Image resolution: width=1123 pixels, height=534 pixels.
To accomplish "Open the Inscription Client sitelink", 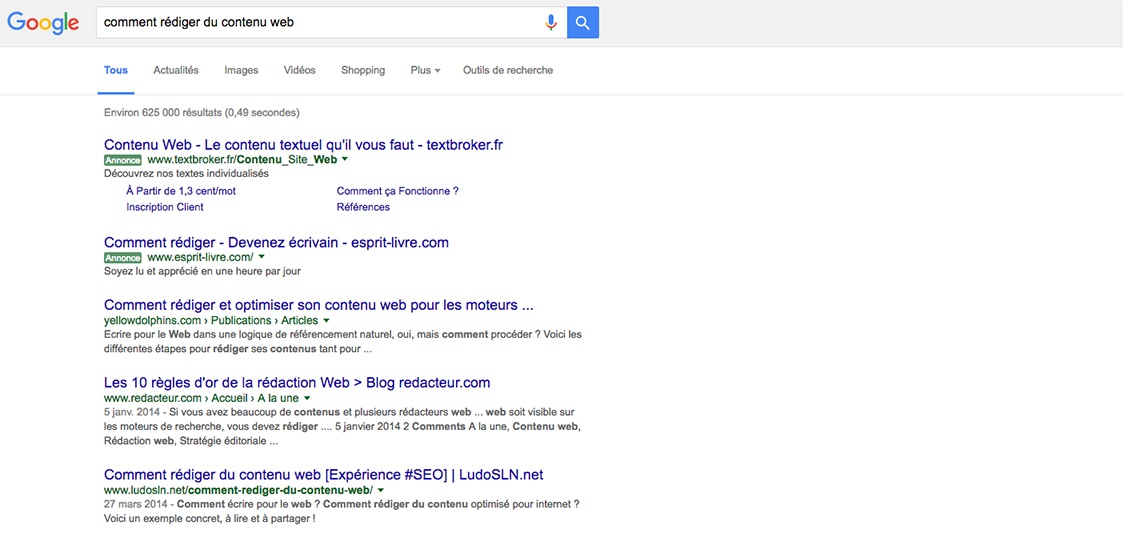I will click(165, 207).
